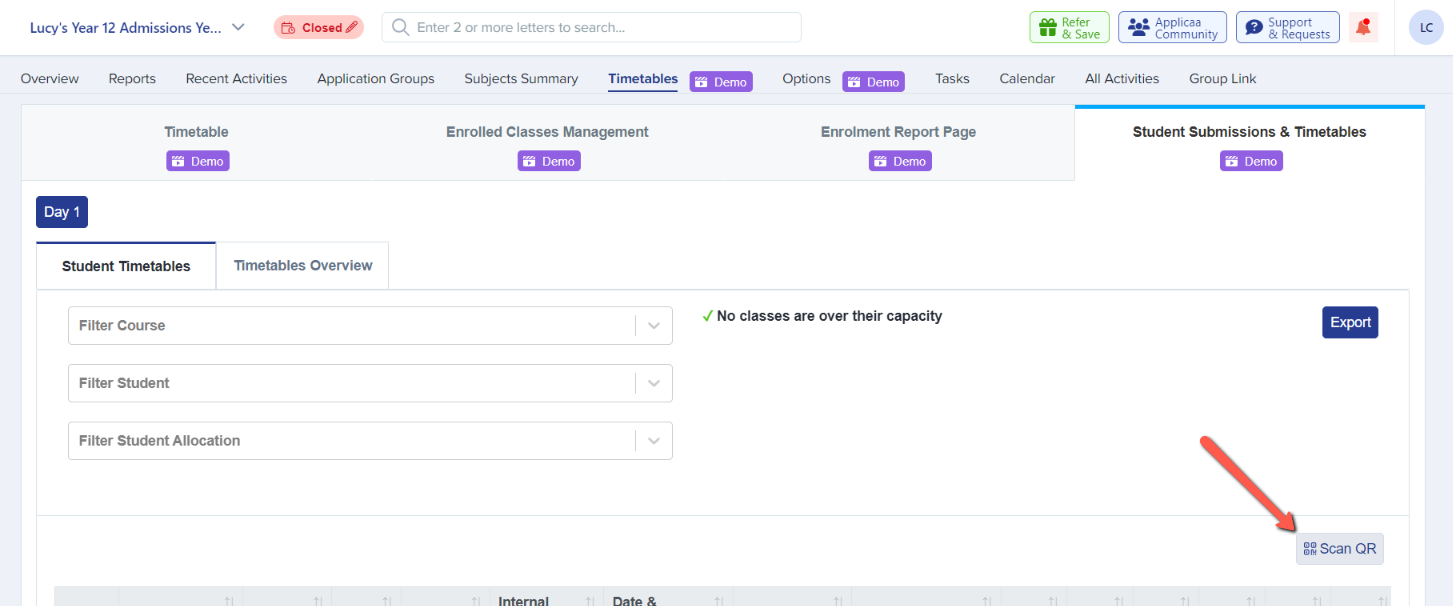Viewport: 1453px width, 606px height.
Task: Switch to Enrolment Report Page
Action: [898, 132]
